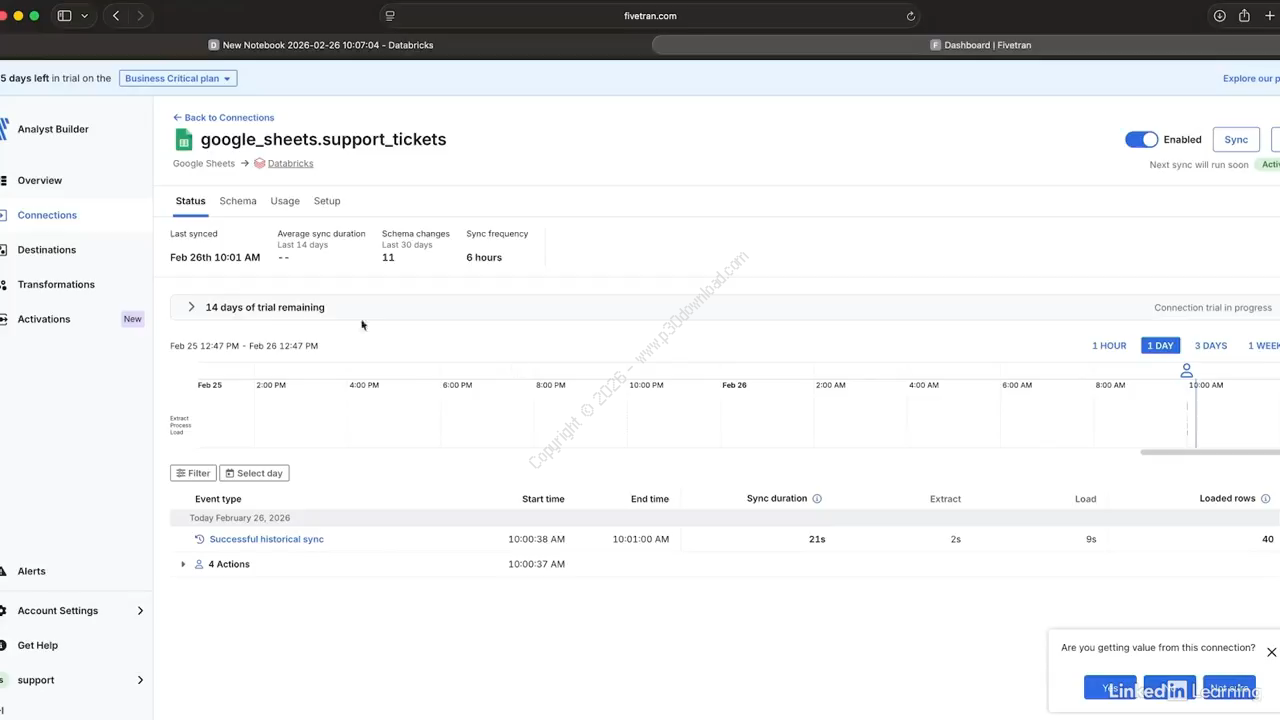Open the event Filter button
The height and width of the screenshot is (720, 1280).
click(x=193, y=473)
